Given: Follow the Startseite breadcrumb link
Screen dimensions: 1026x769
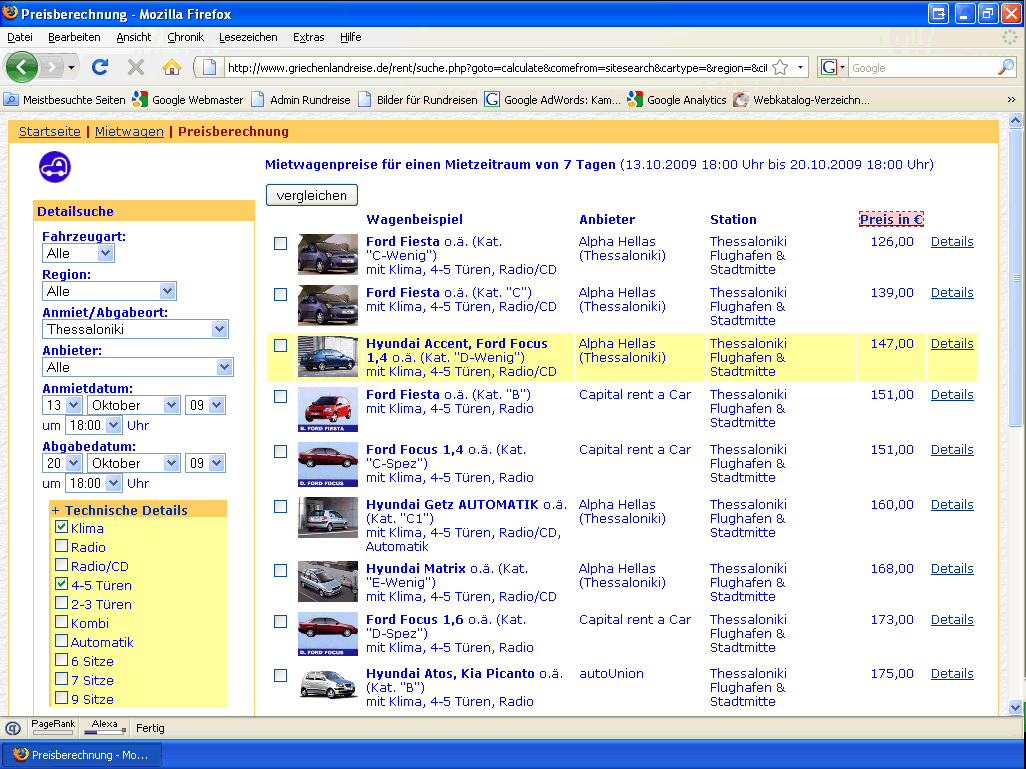Looking at the screenshot, I should [x=50, y=132].
